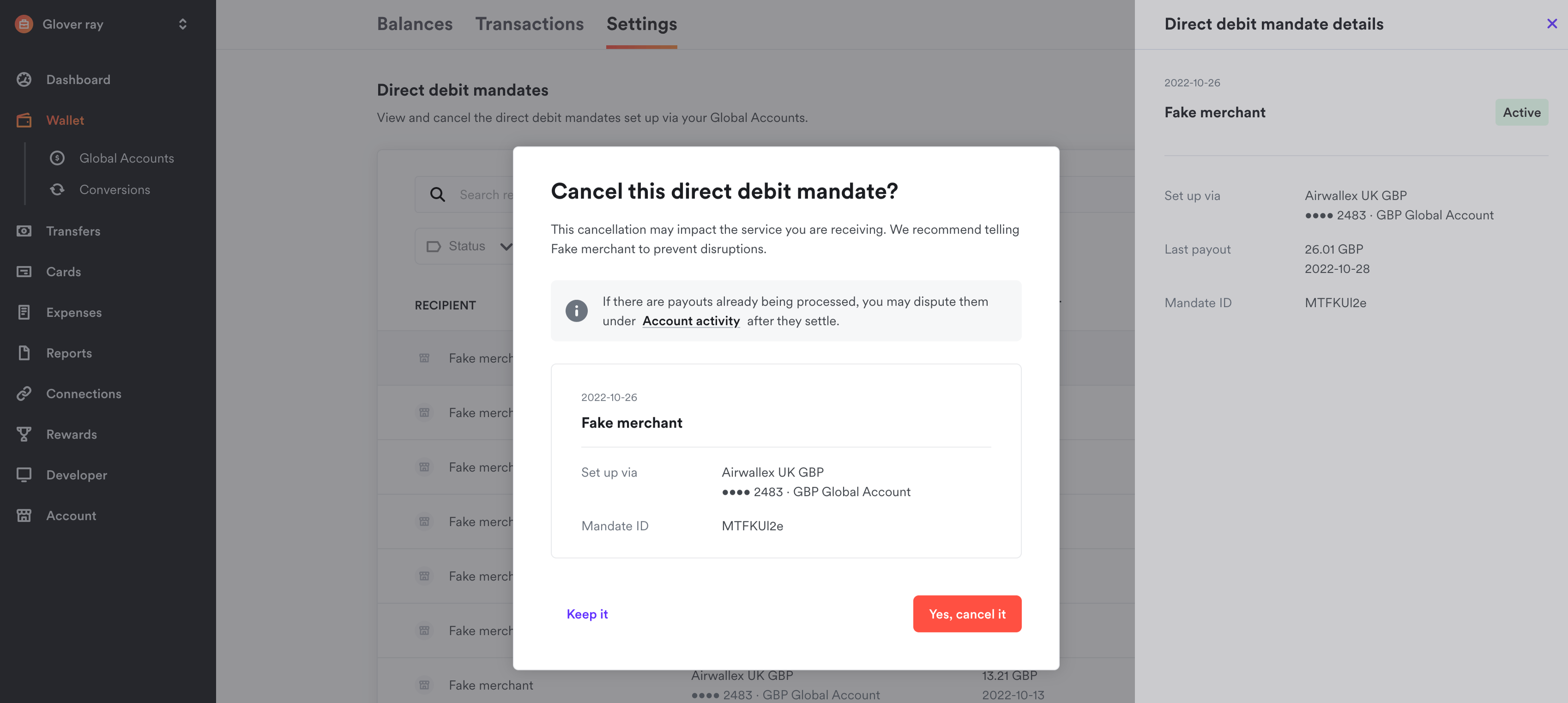Close the Direct debit mandate details panel

tap(1551, 24)
